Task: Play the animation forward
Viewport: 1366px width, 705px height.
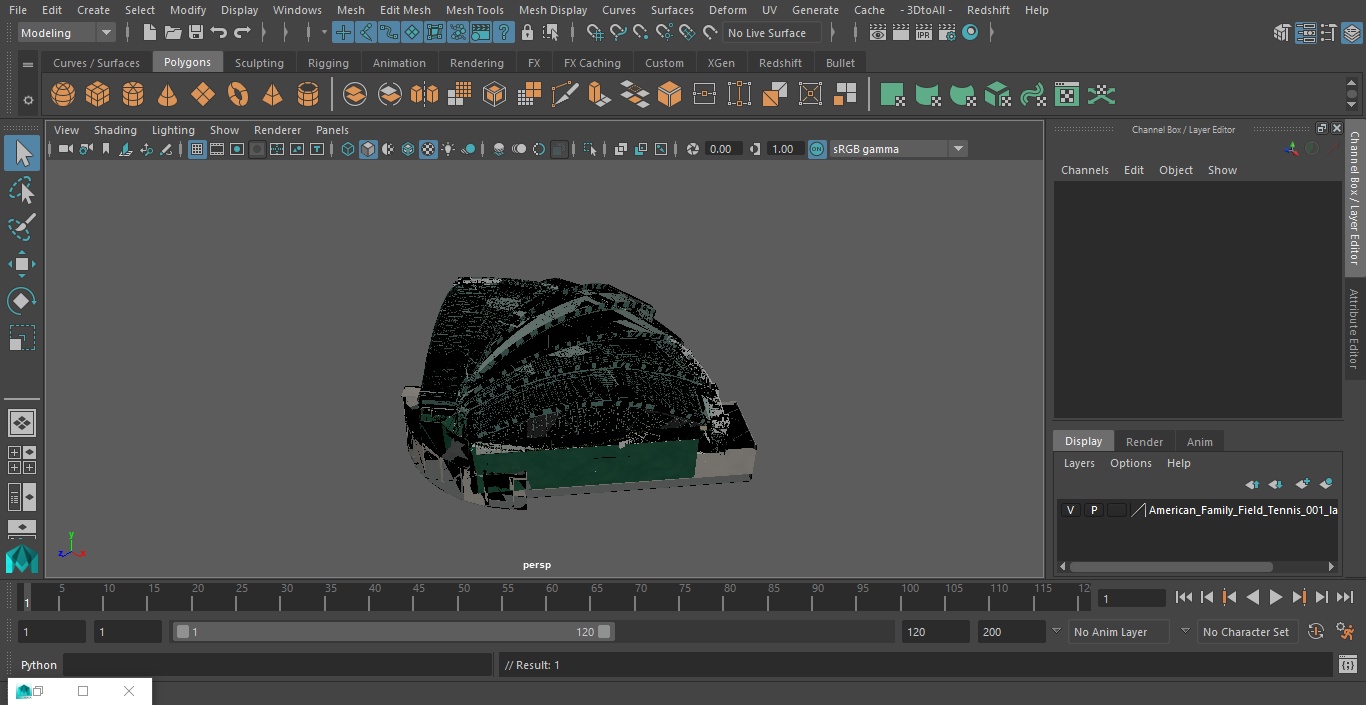Action: coord(1275,597)
